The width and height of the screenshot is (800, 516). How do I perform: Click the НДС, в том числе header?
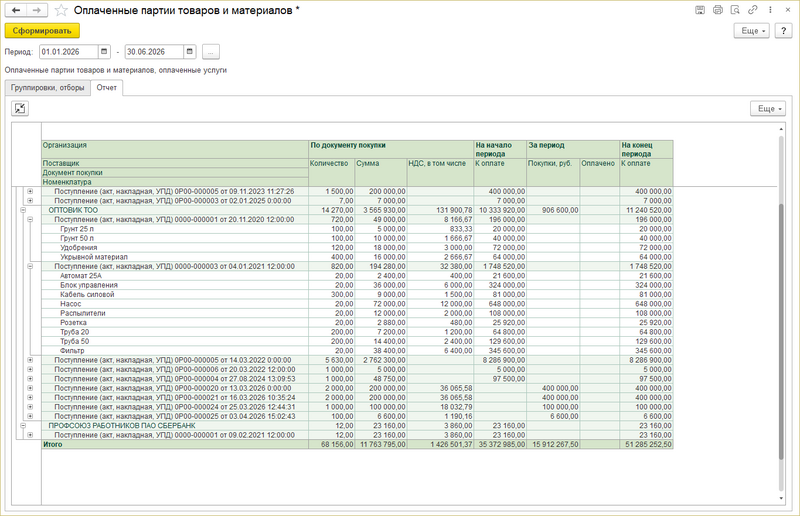440,173
